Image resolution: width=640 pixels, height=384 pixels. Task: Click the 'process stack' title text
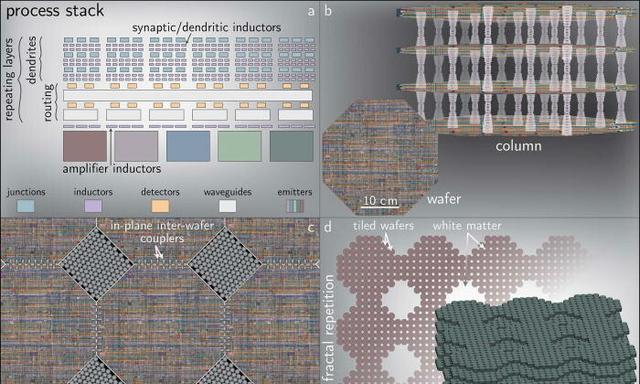point(55,11)
